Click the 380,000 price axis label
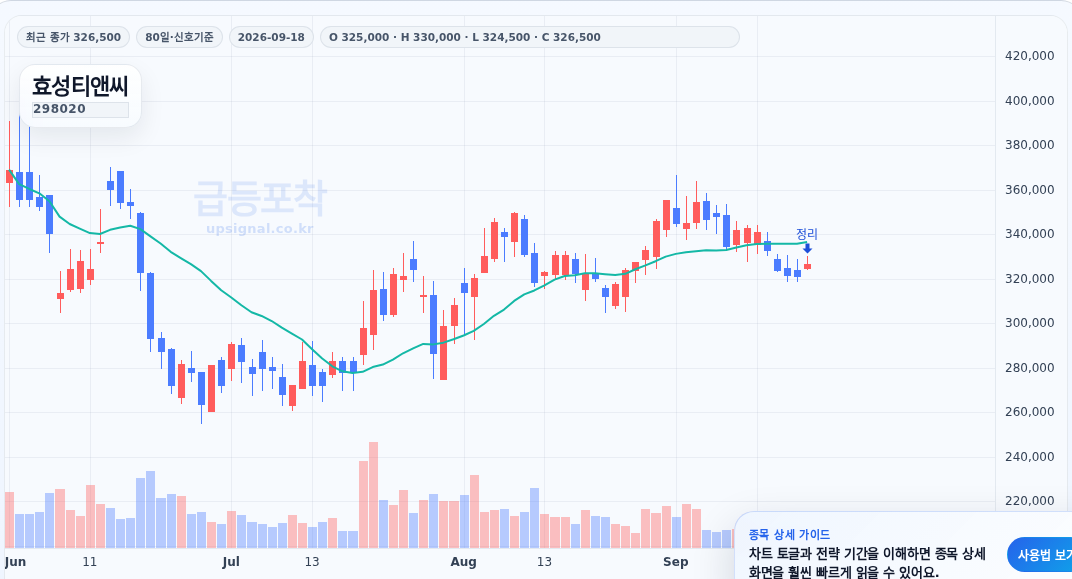 (1029, 145)
